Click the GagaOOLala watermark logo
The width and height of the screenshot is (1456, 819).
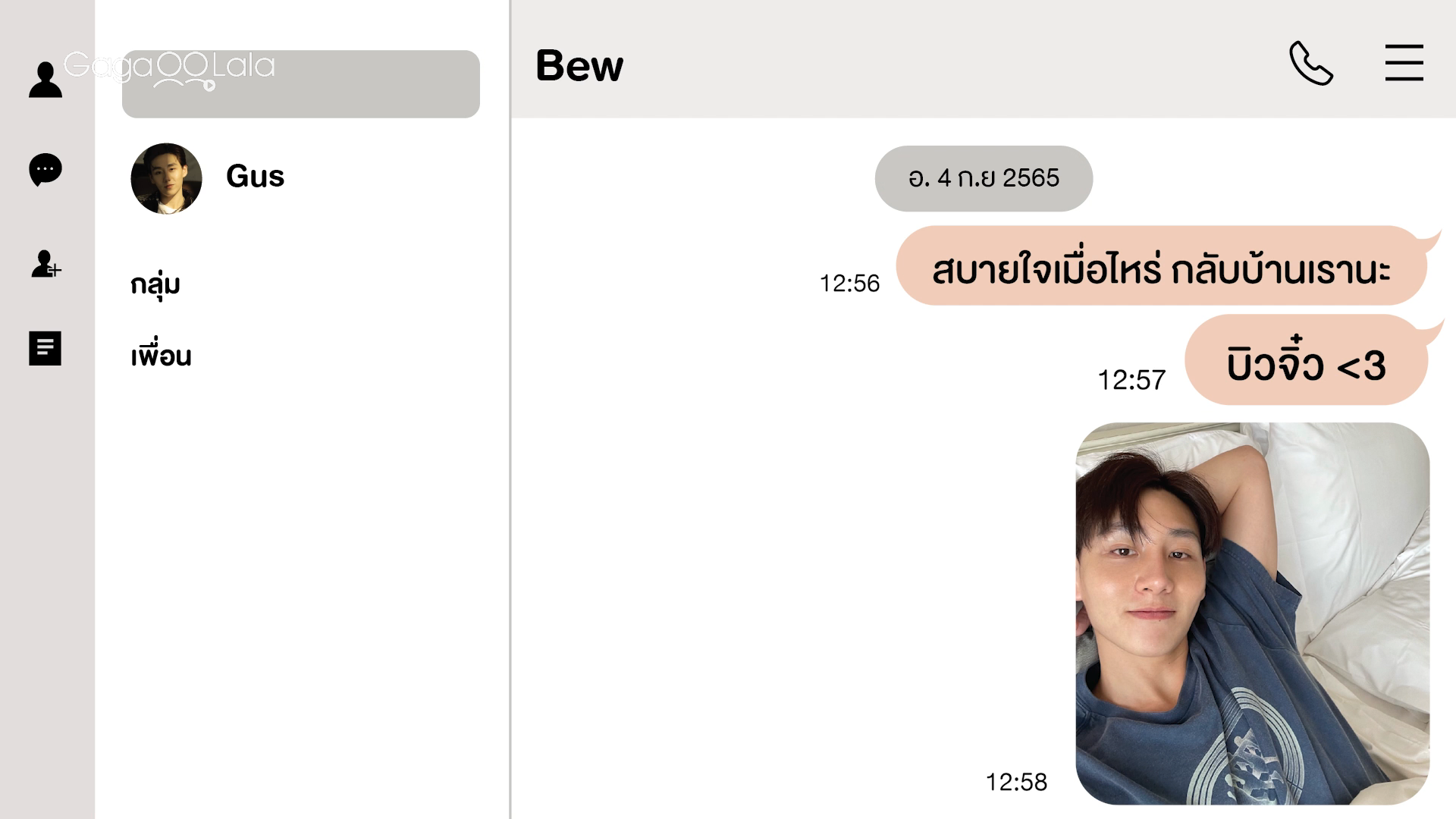coord(169,70)
